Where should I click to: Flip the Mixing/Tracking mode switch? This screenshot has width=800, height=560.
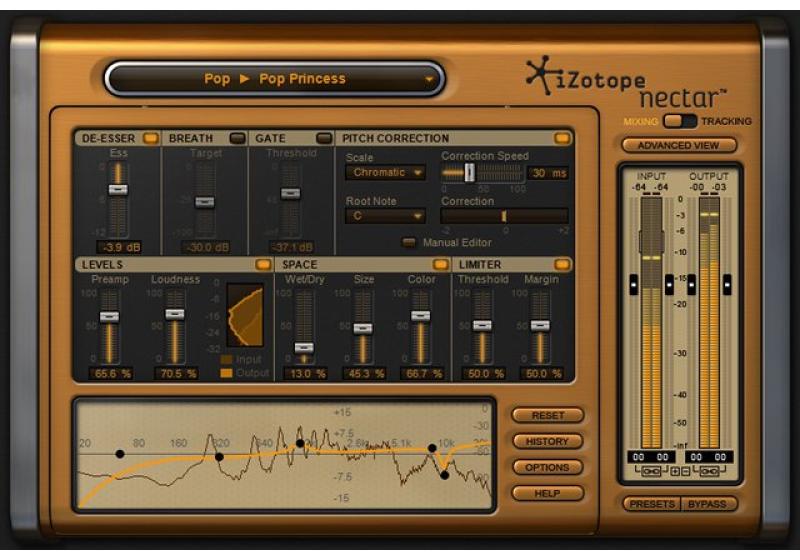point(680,121)
